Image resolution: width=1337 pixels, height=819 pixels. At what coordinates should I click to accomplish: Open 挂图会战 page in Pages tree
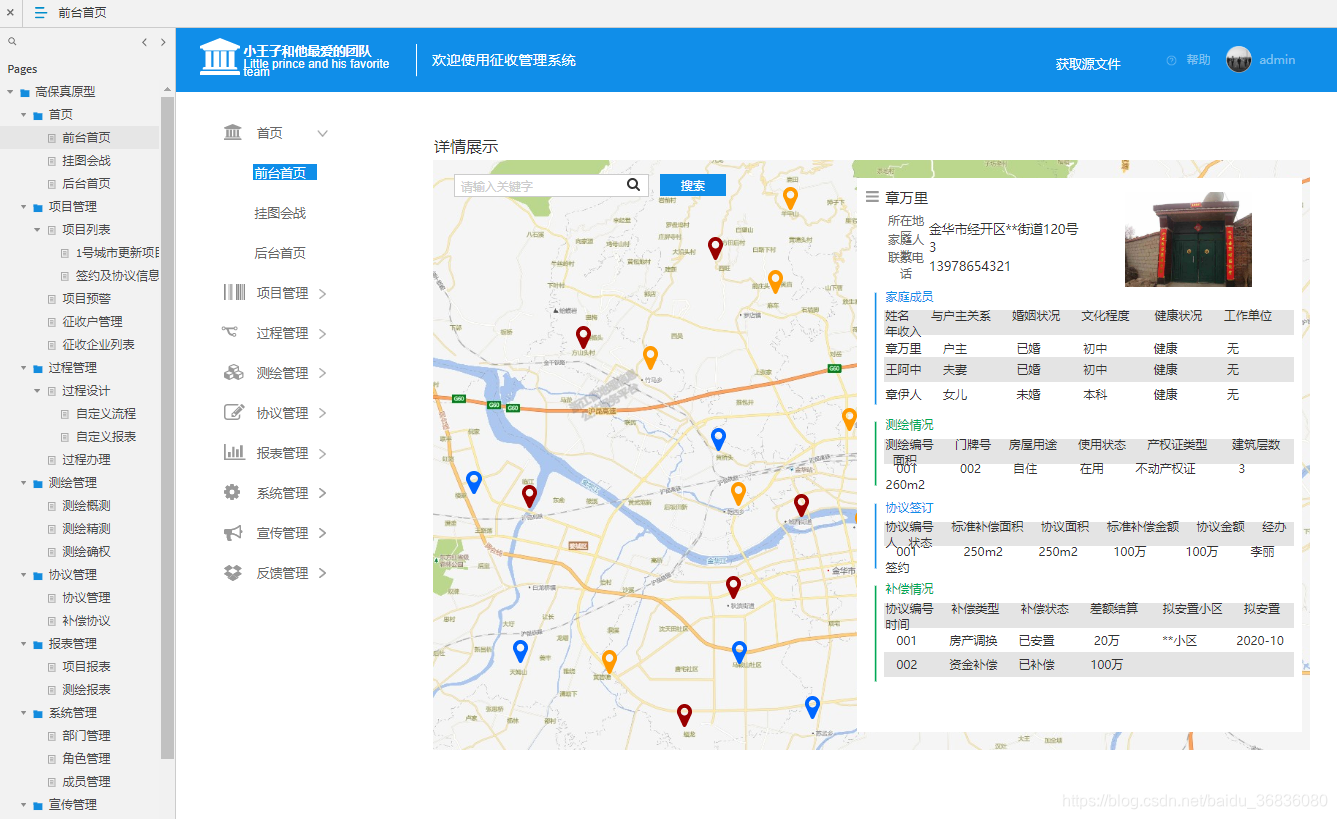coord(86,161)
